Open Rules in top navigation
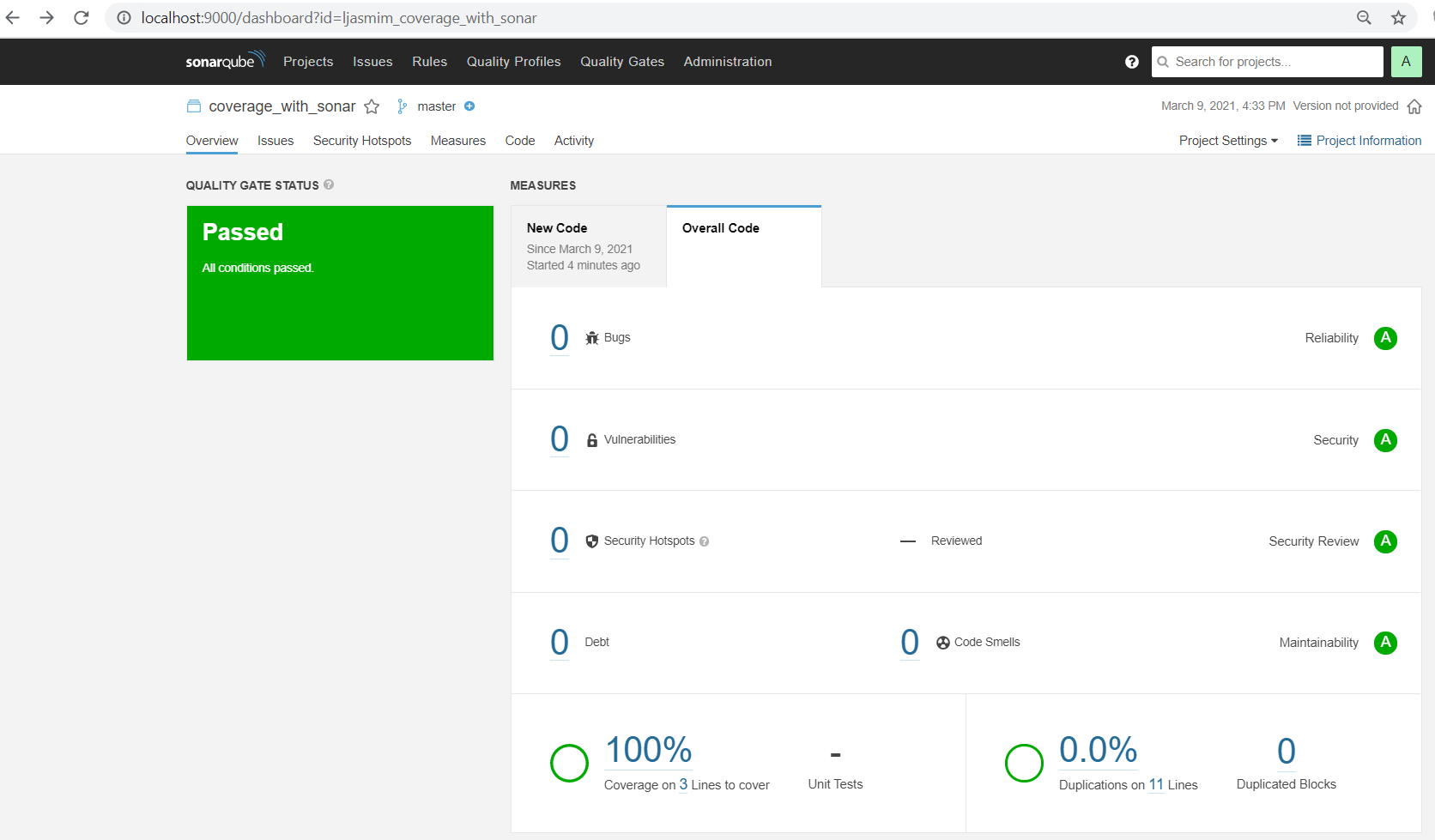 pos(429,62)
